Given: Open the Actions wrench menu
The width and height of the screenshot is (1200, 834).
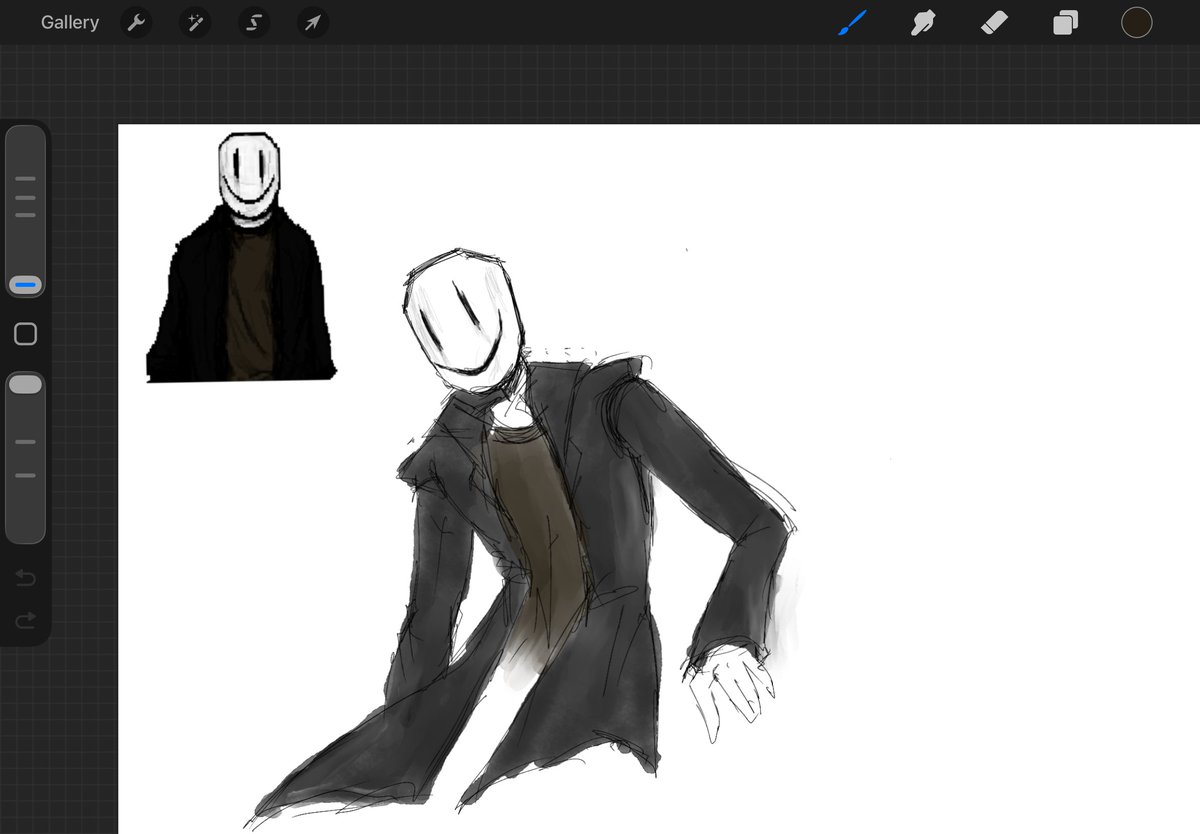Looking at the screenshot, I should coord(136,22).
